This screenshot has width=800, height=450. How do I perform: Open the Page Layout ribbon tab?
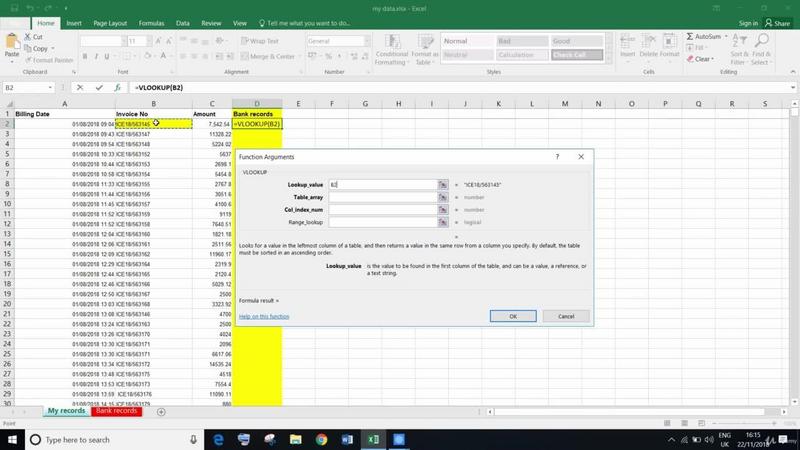tap(110, 23)
